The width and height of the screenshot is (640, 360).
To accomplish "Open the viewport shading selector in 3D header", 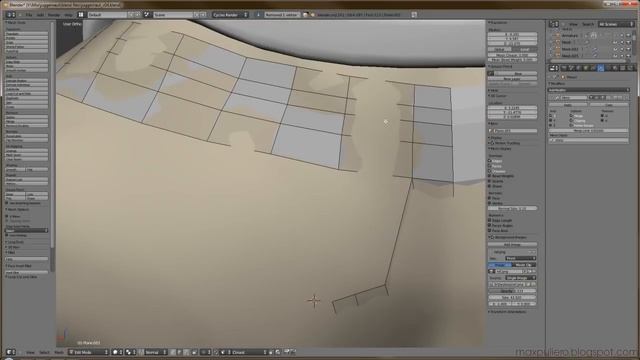I will tap(117, 352).
